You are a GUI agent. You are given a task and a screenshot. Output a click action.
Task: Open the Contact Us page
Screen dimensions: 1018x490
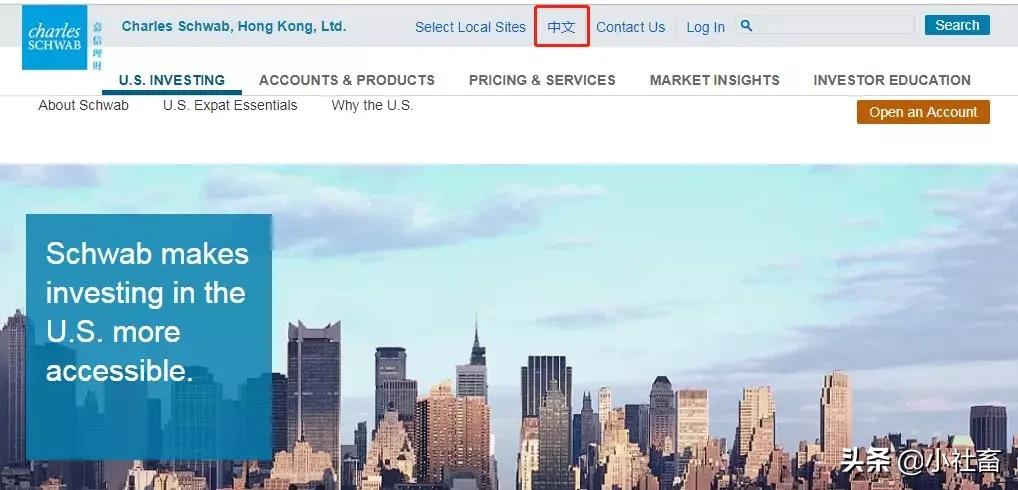tap(630, 27)
